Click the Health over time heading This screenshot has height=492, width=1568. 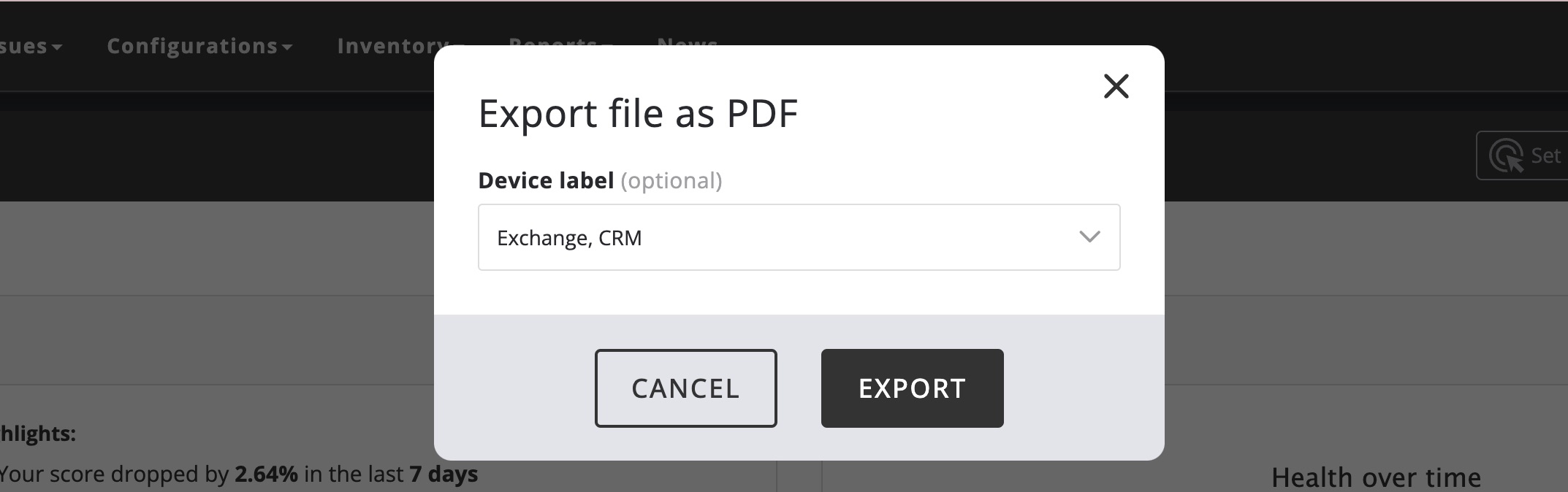coord(1376,477)
